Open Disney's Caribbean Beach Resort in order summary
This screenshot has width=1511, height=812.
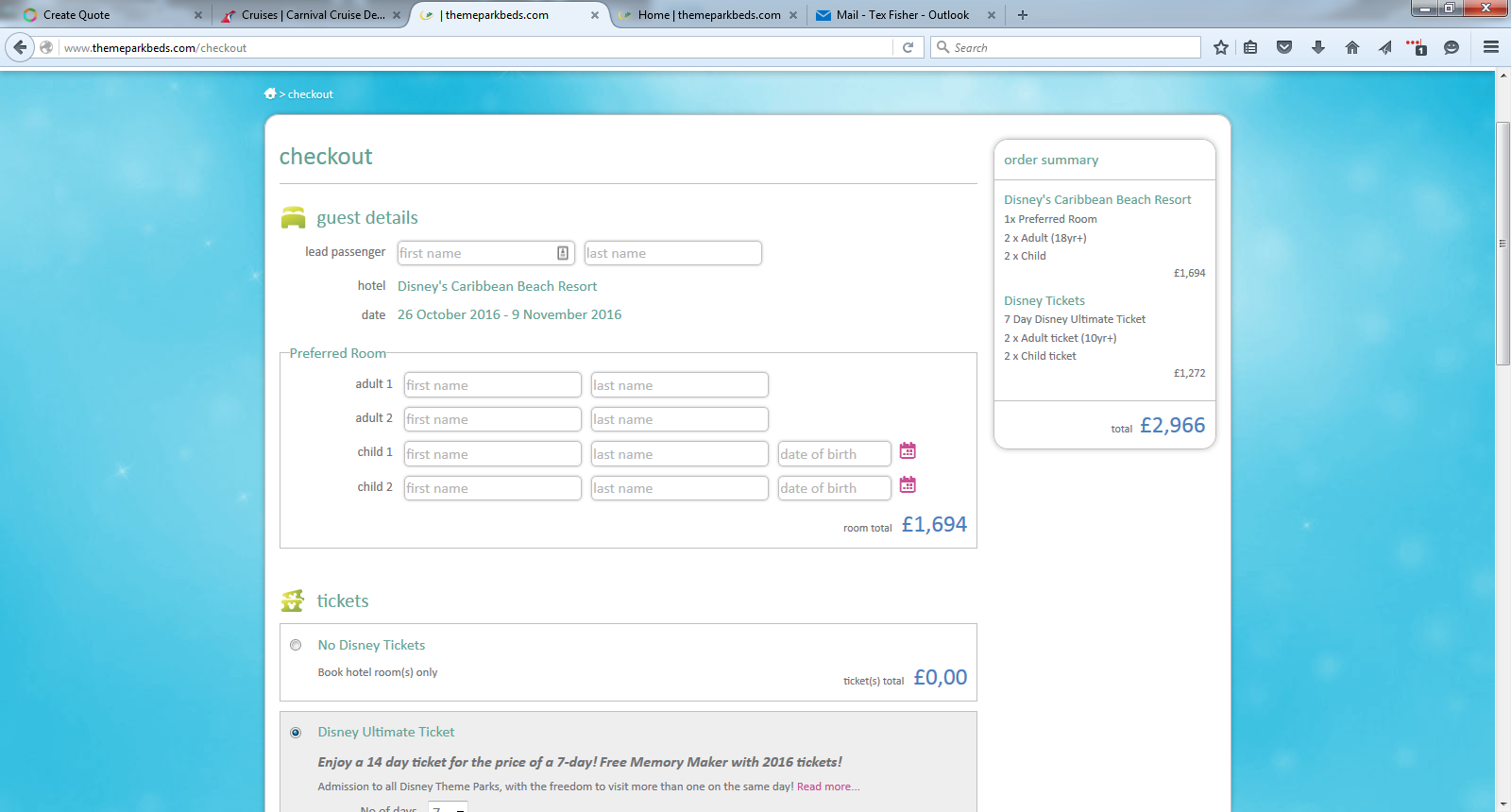coord(1097,199)
